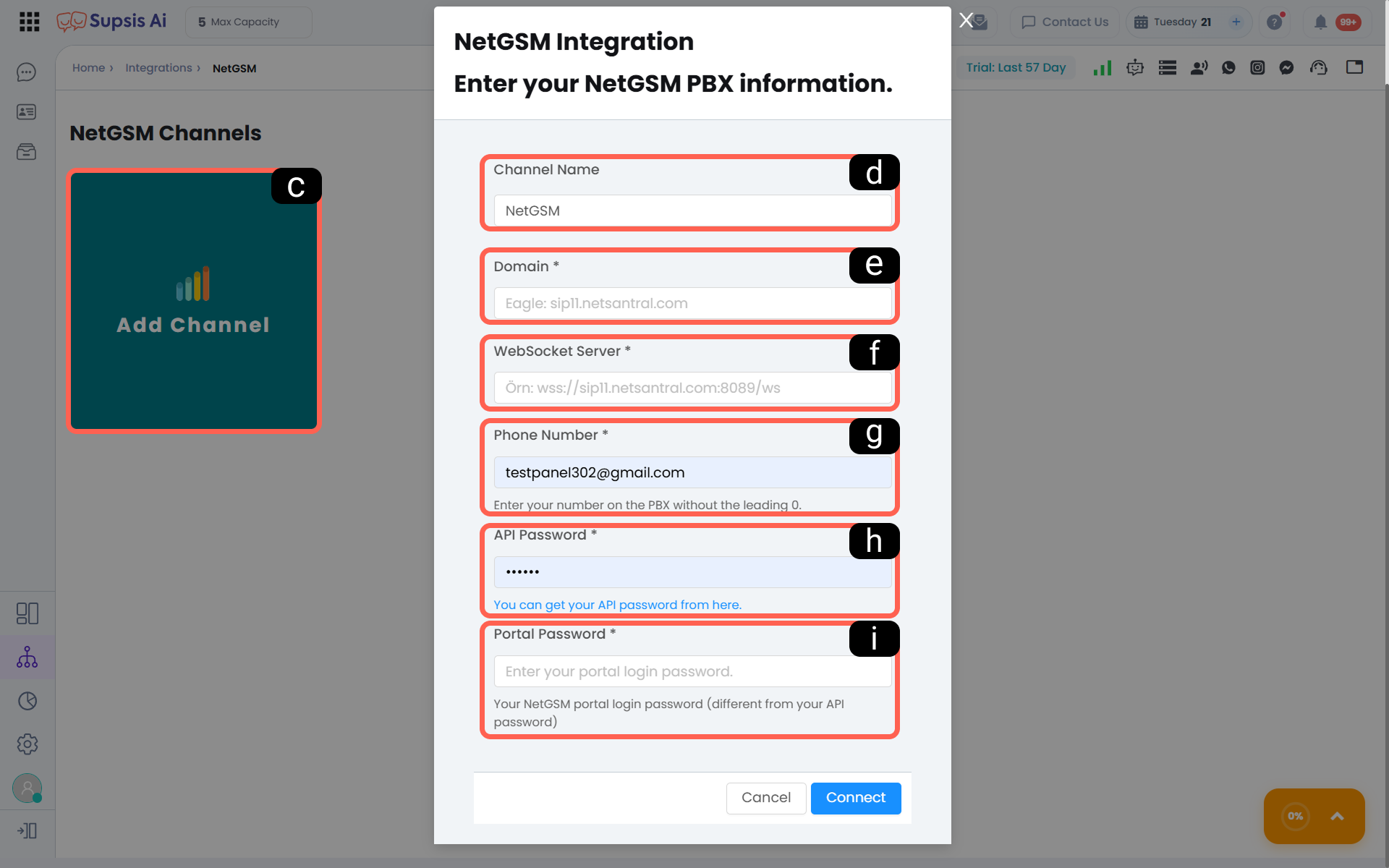Click the WhatsApp channel icon
This screenshot has width=1389, height=868.
pos(1228,68)
